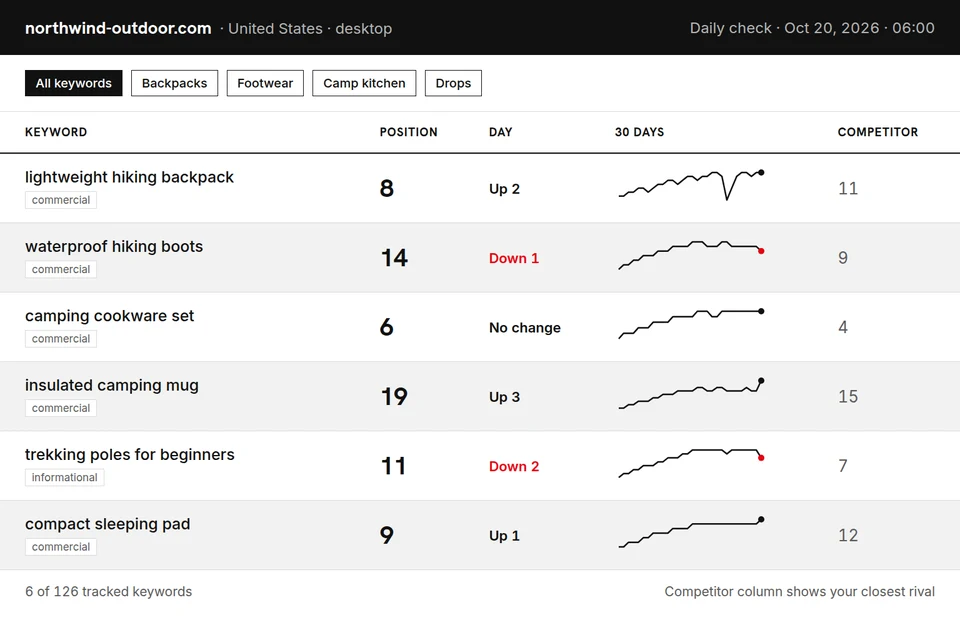The height and width of the screenshot is (640, 960).
Task: Click position 19 for insulated camping mug
Action: (394, 397)
